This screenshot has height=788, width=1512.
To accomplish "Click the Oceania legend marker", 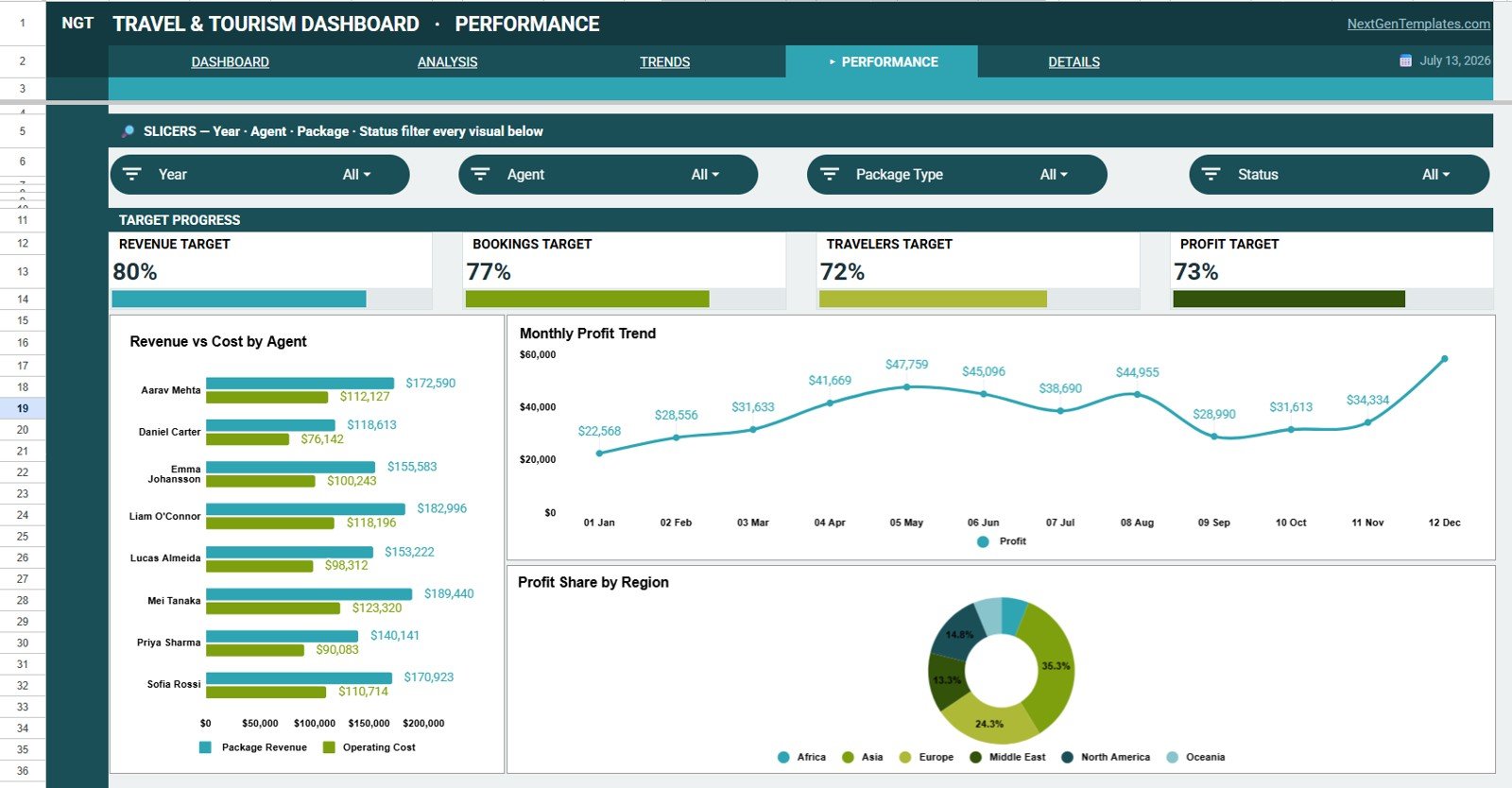I will tap(1172, 757).
